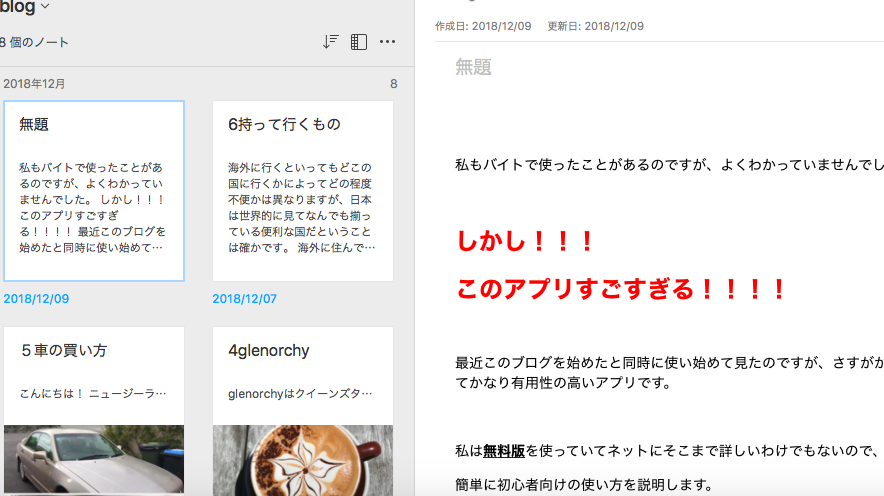
Task: Click the paragraph starting 最近このブログ
Action: click(x=669, y=373)
